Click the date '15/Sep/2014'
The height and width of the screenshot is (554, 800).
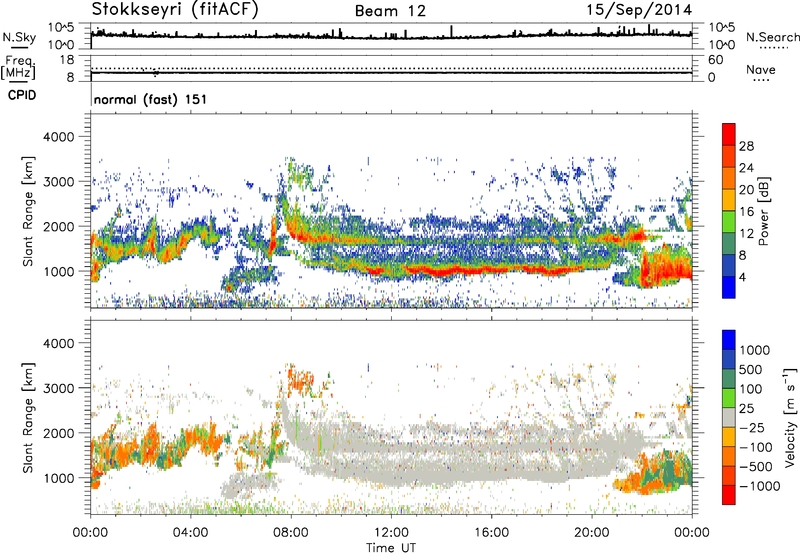coord(639,10)
